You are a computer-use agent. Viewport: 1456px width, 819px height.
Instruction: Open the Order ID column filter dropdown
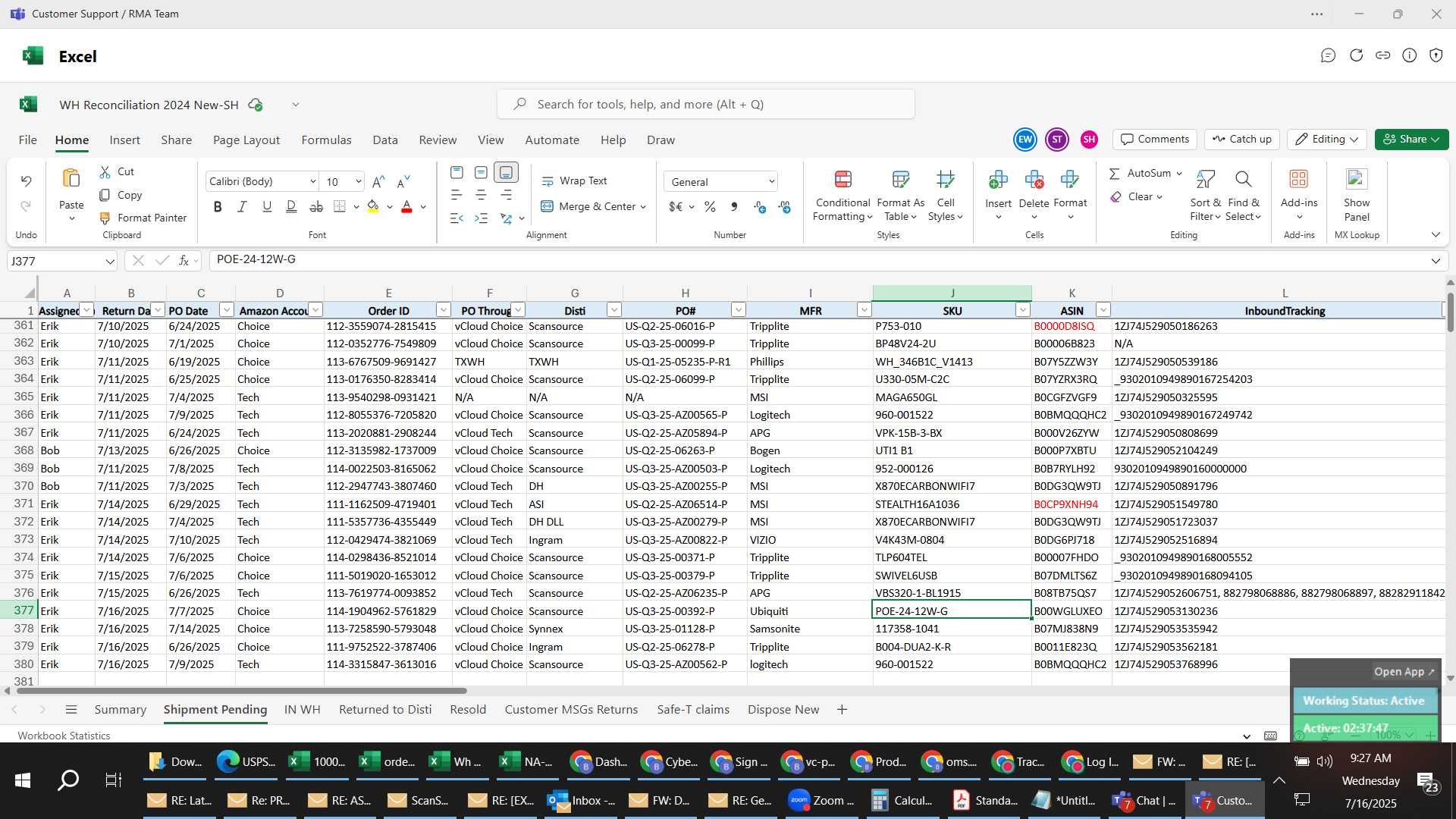444,310
